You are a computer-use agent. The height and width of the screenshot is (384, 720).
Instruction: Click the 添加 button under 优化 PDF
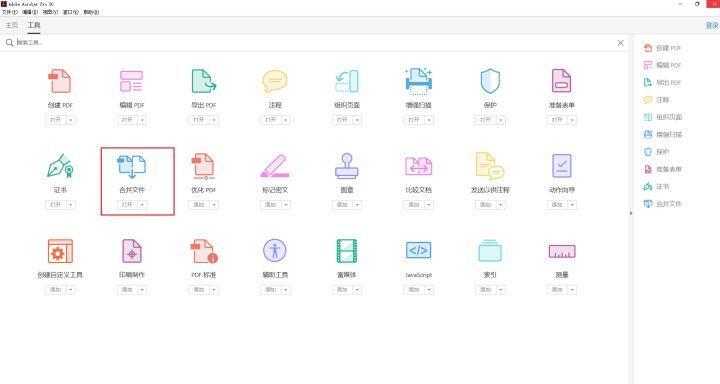click(x=199, y=205)
